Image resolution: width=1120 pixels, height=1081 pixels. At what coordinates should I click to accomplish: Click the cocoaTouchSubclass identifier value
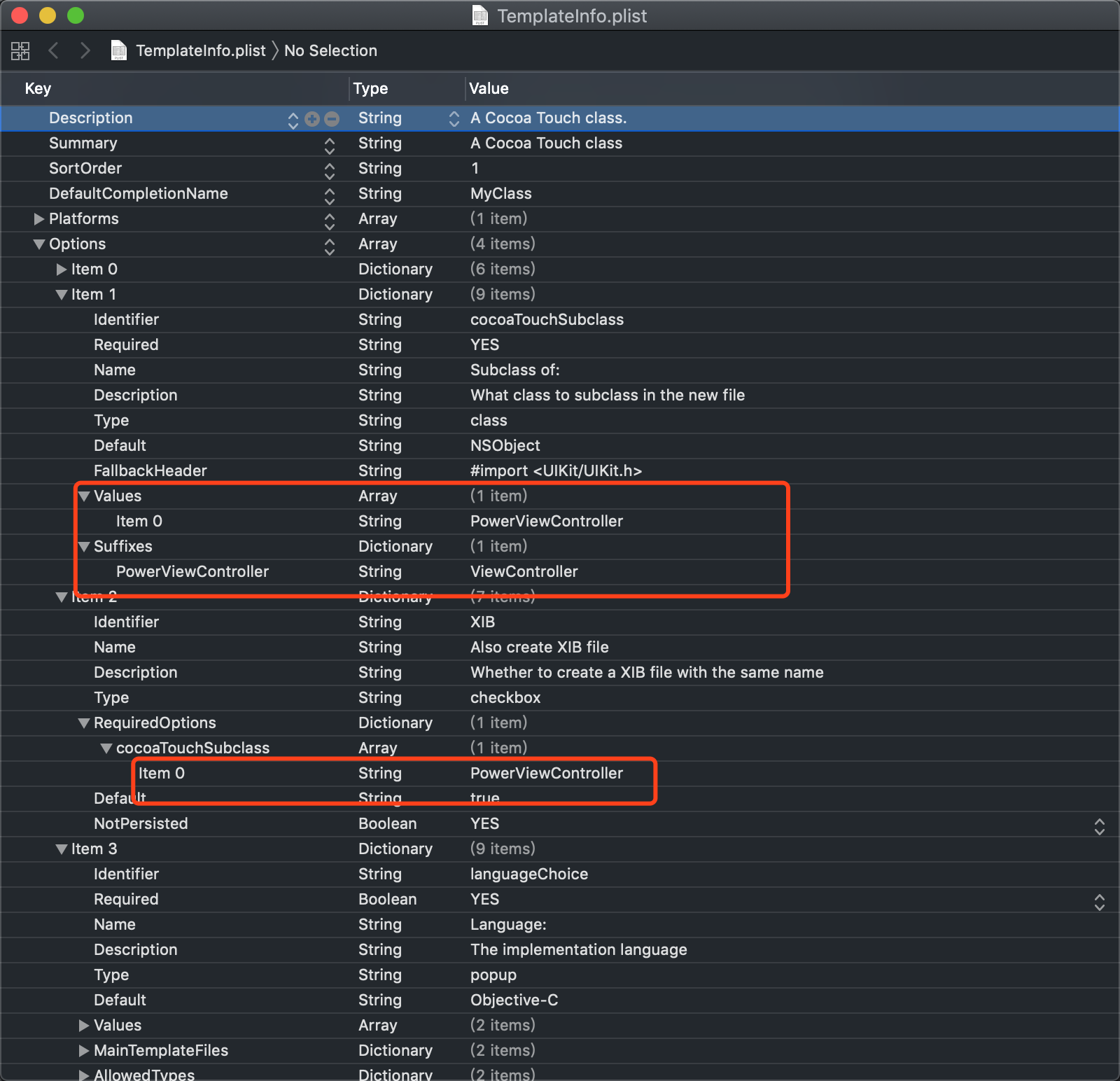click(x=547, y=319)
